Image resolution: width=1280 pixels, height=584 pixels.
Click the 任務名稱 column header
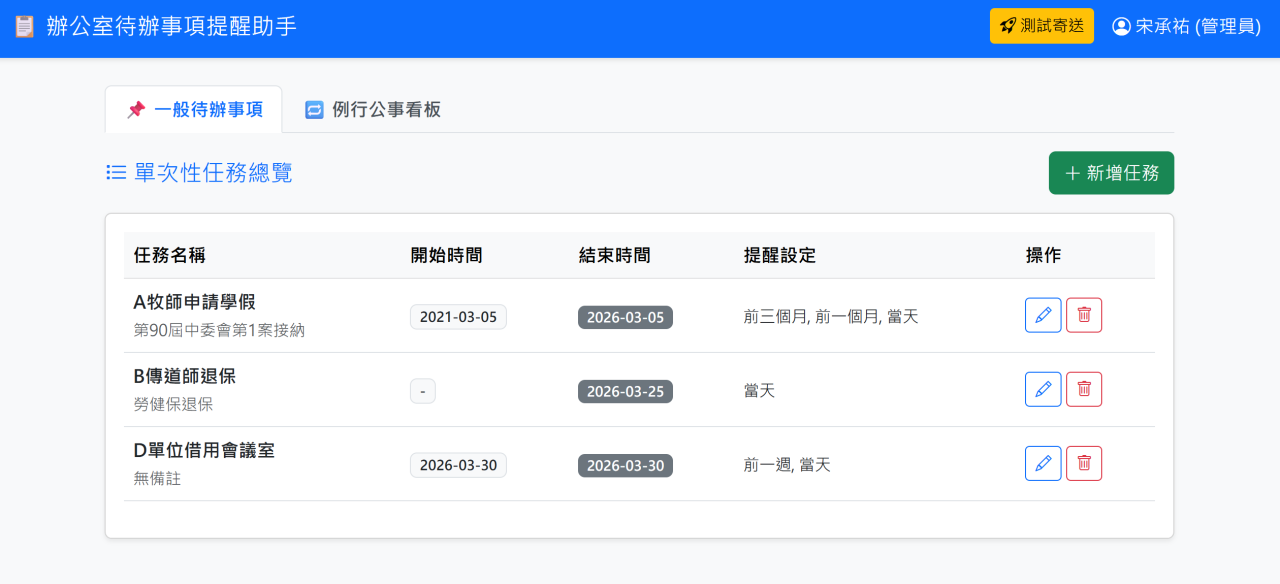[x=170, y=255]
